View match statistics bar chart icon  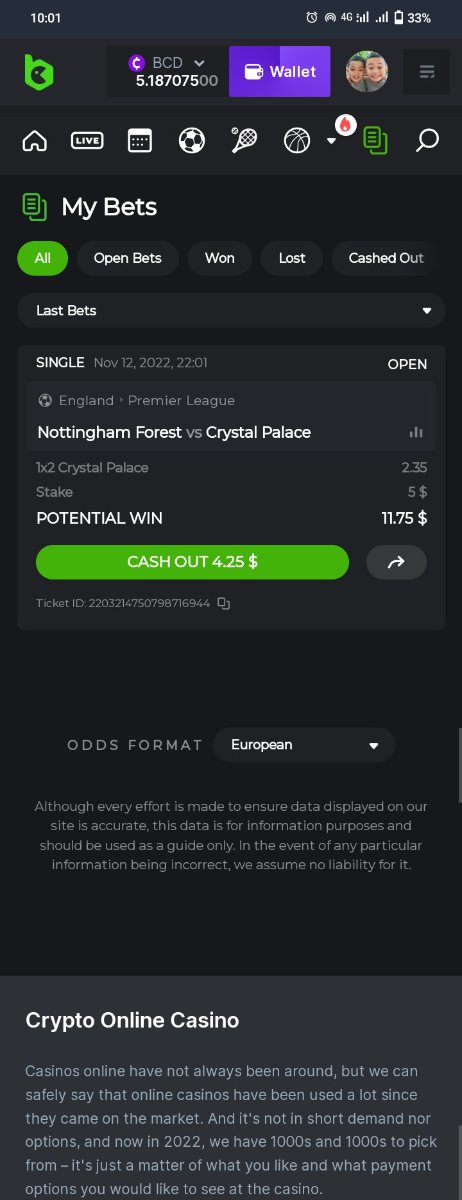tap(416, 432)
